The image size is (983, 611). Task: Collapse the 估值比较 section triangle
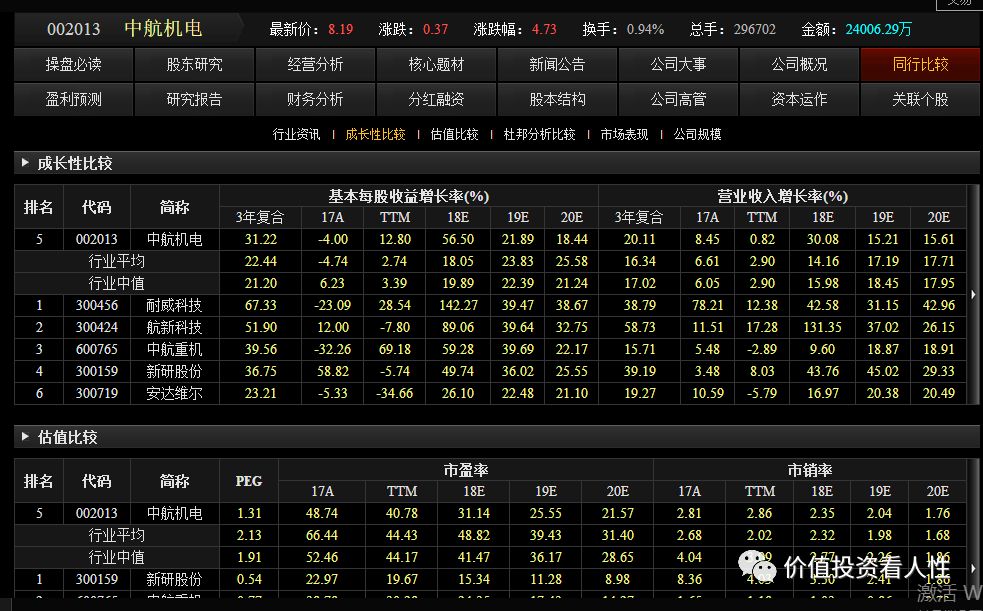25,437
